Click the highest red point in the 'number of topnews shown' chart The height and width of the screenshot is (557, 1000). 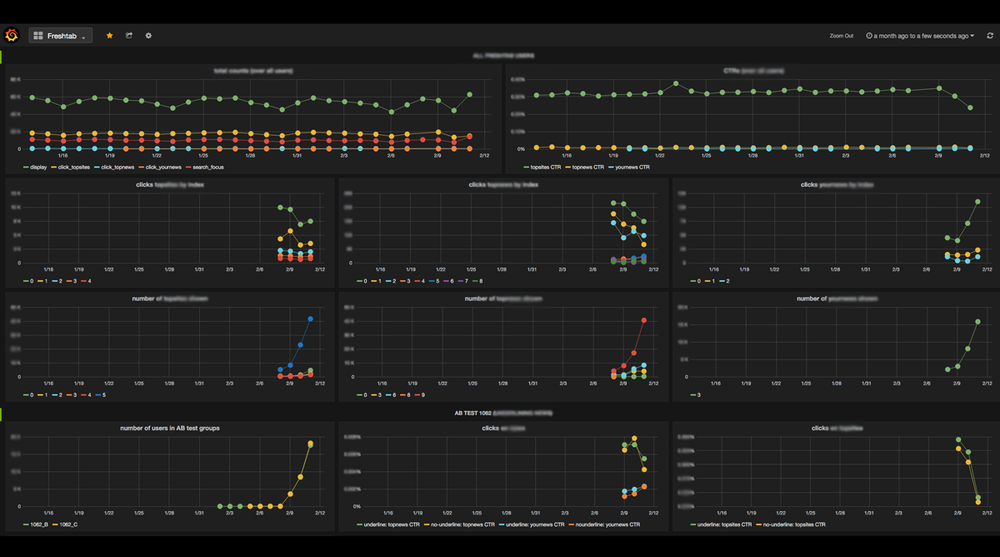(x=644, y=320)
